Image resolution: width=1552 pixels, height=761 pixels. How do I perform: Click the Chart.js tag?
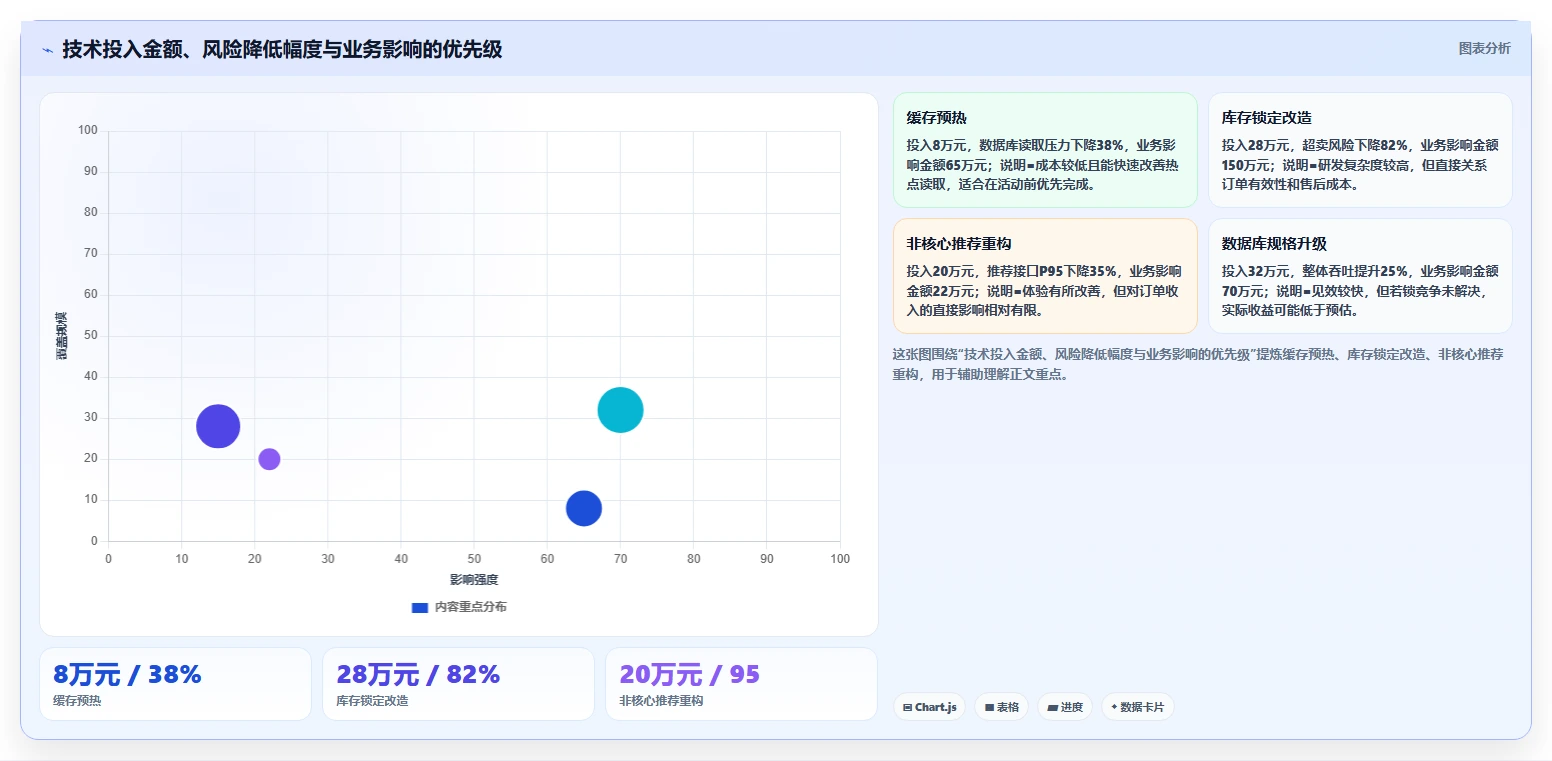929,707
